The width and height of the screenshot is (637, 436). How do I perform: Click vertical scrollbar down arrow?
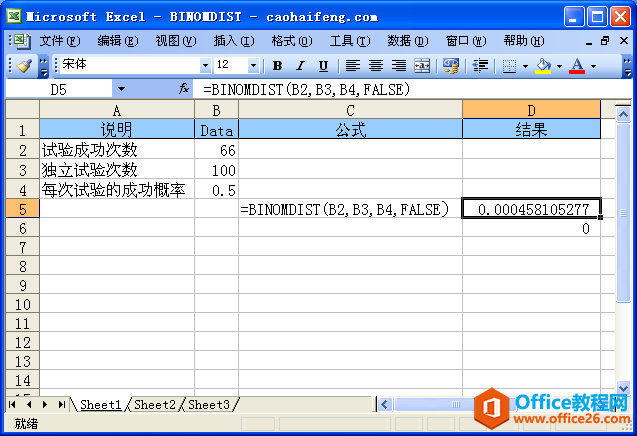click(x=623, y=387)
